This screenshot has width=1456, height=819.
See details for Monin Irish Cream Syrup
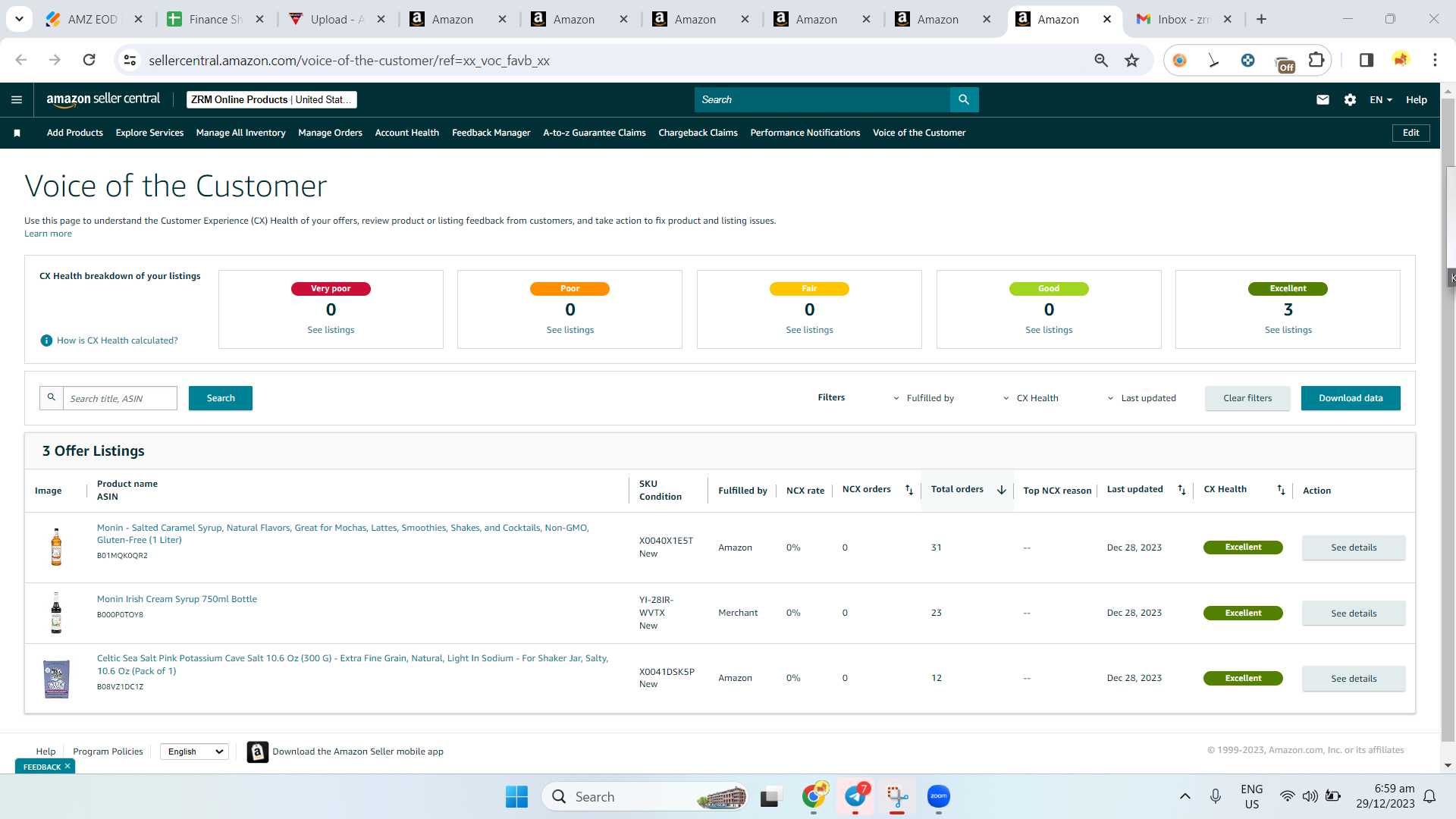(x=1354, y=613)
